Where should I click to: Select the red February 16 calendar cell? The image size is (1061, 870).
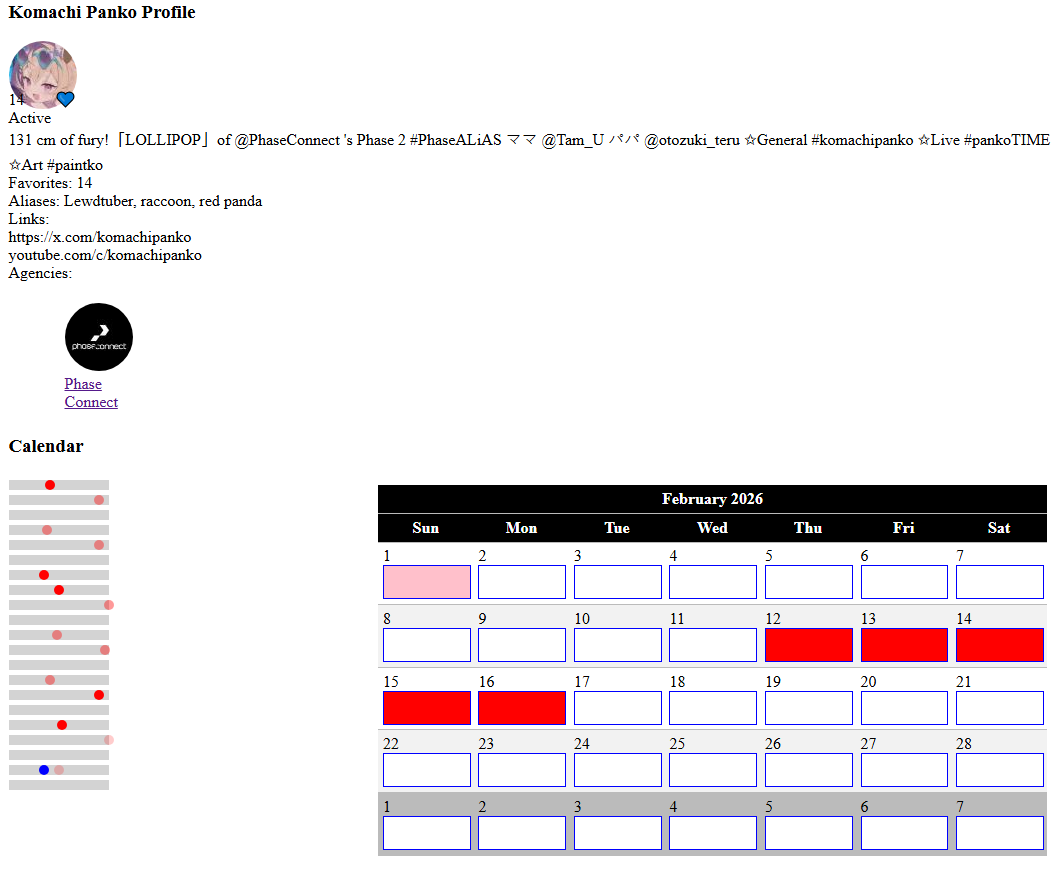[522, 708]
